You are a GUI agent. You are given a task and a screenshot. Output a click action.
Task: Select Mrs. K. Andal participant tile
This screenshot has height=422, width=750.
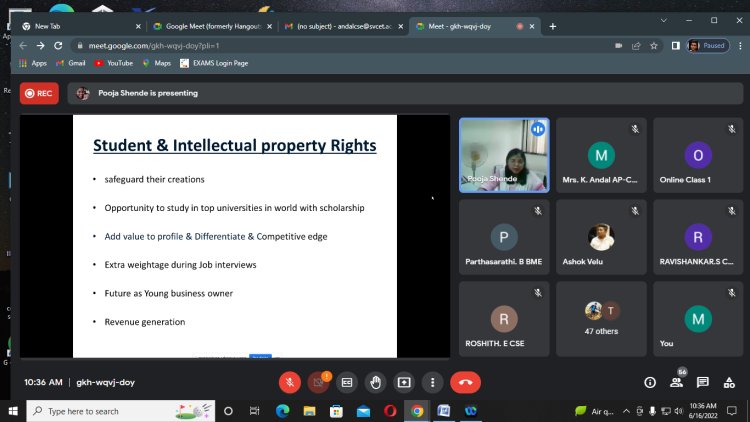(x=601, y=155)
